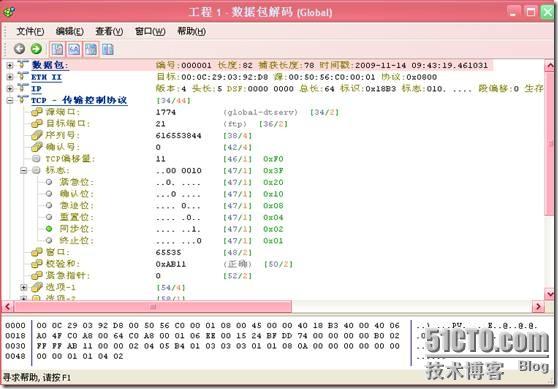Select the 目标端口 value 21
558x389 pixels.
[x=160, y=124]
